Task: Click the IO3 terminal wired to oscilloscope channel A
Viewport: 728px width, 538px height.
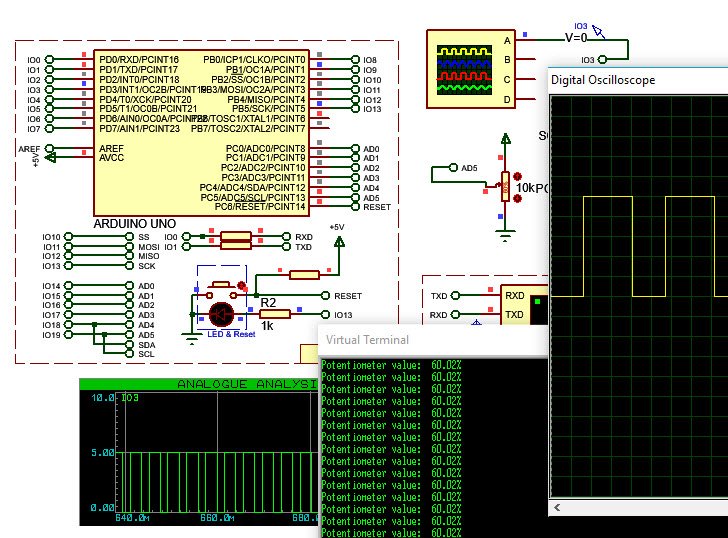Action: coord(602,59)
